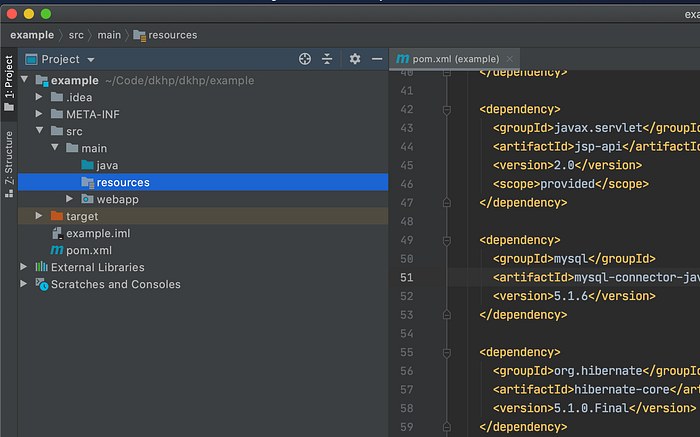Click the Maven pom.xml file icon in tree
The width and height of the screenshot is (700, 437).
[57, 250]
